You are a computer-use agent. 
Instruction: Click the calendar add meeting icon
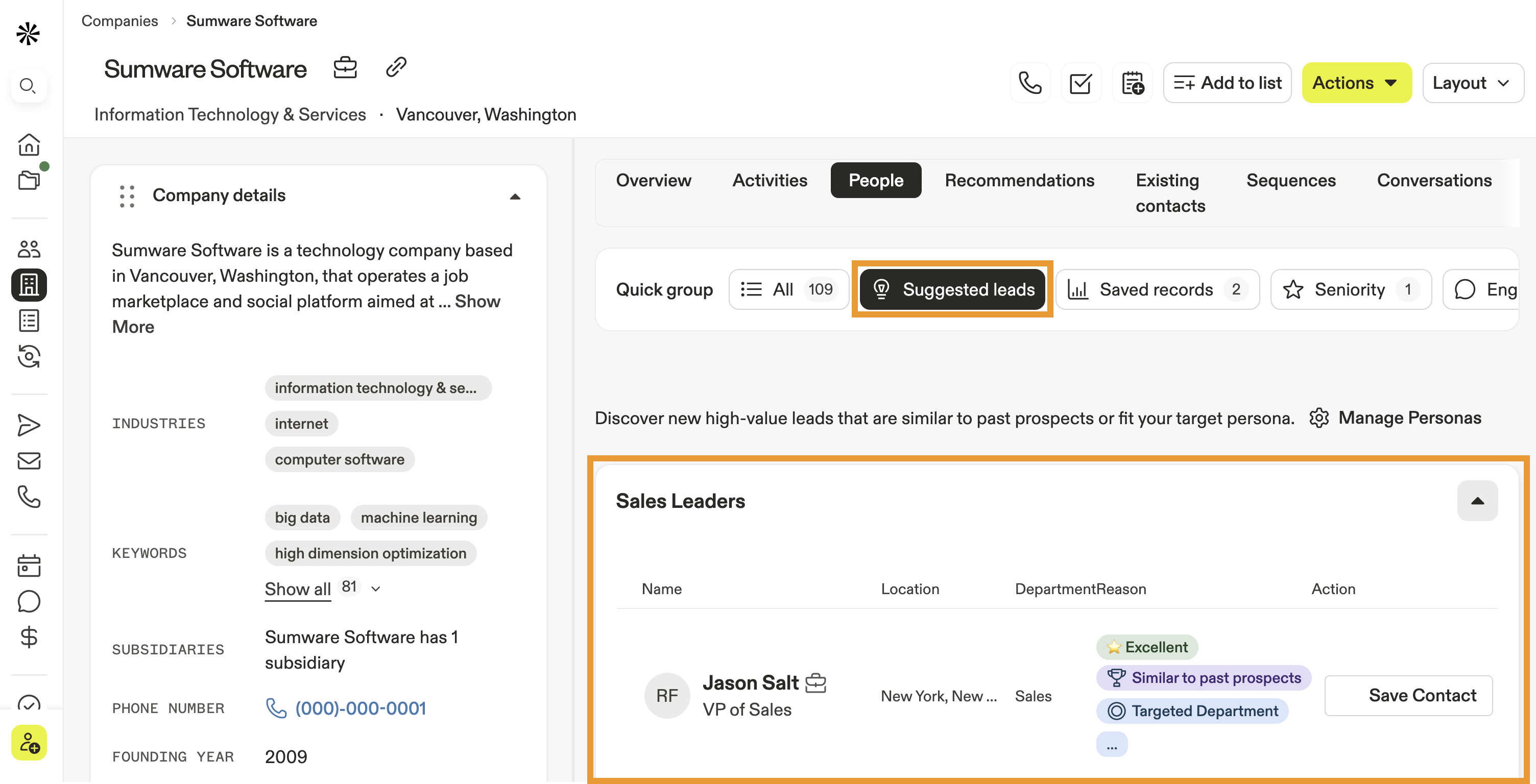[x=1132, y=83]
